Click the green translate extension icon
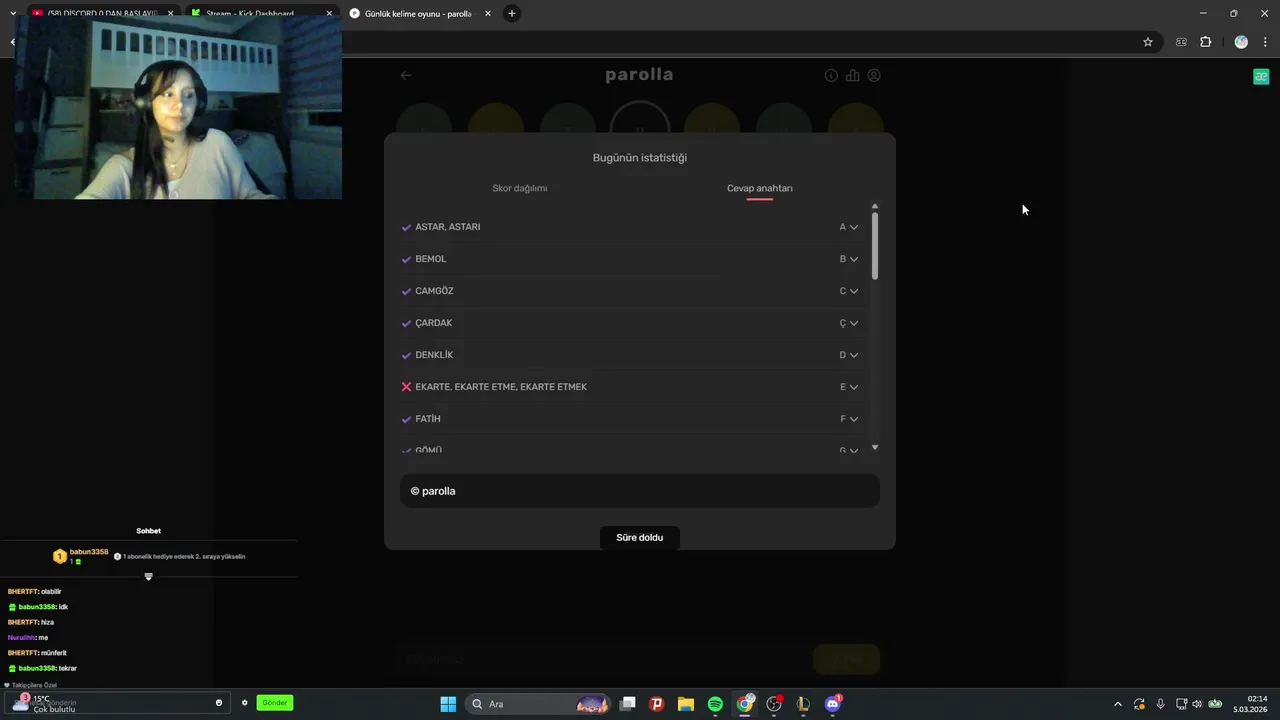 pyautogui.click(x=1261, y=77)
